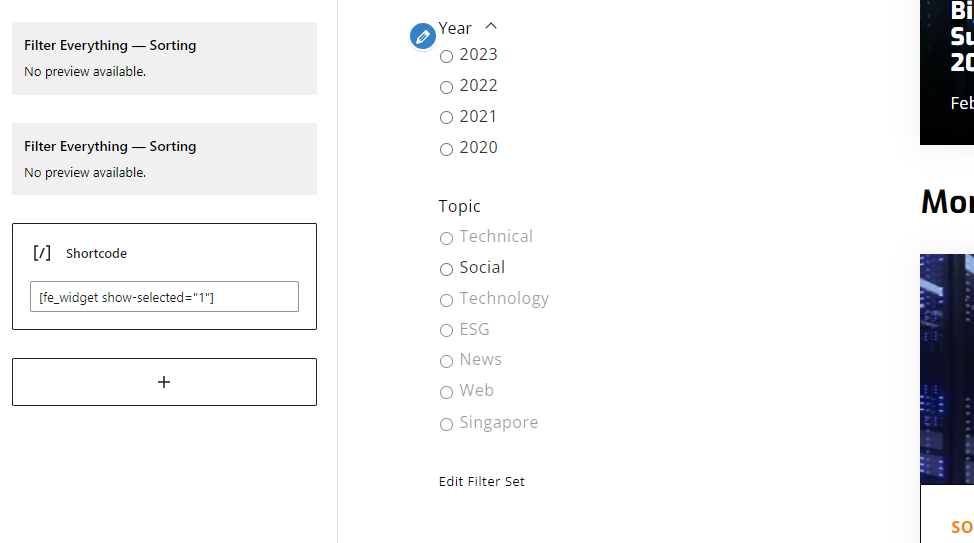Viewport: 974px width, 543px height.
Task: Click the blue pencil edit icon
Action: point(422,36)
